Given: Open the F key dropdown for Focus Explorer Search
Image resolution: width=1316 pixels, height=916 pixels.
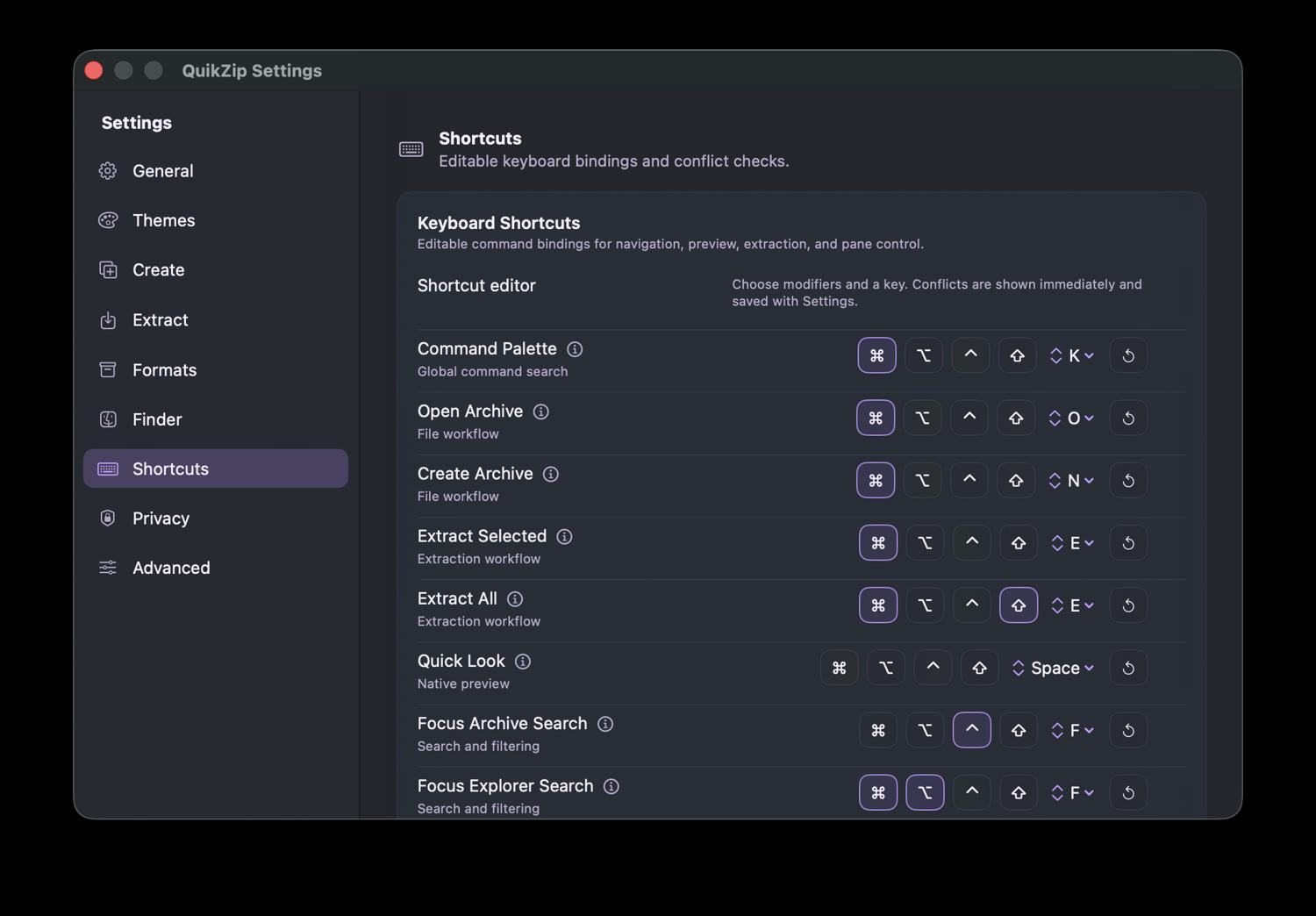Looking at the screenshot, I should (x=1072, y=792).
